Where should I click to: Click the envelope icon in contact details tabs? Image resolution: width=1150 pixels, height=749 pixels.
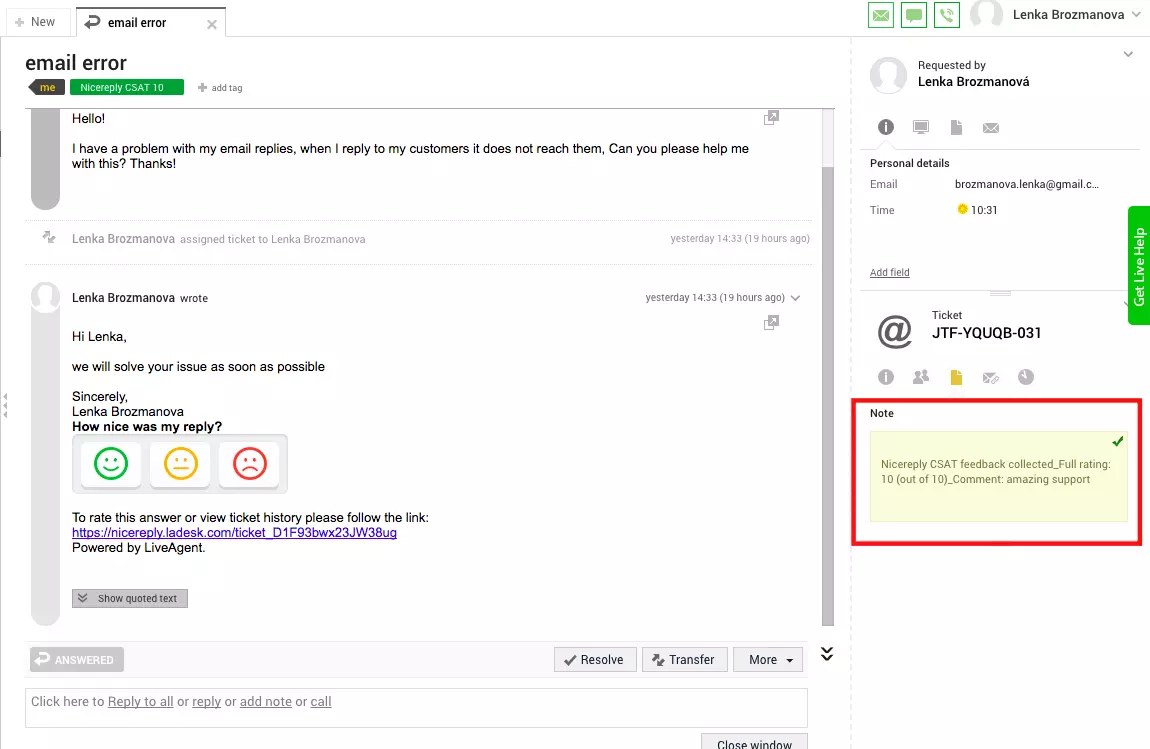[990, 128]
